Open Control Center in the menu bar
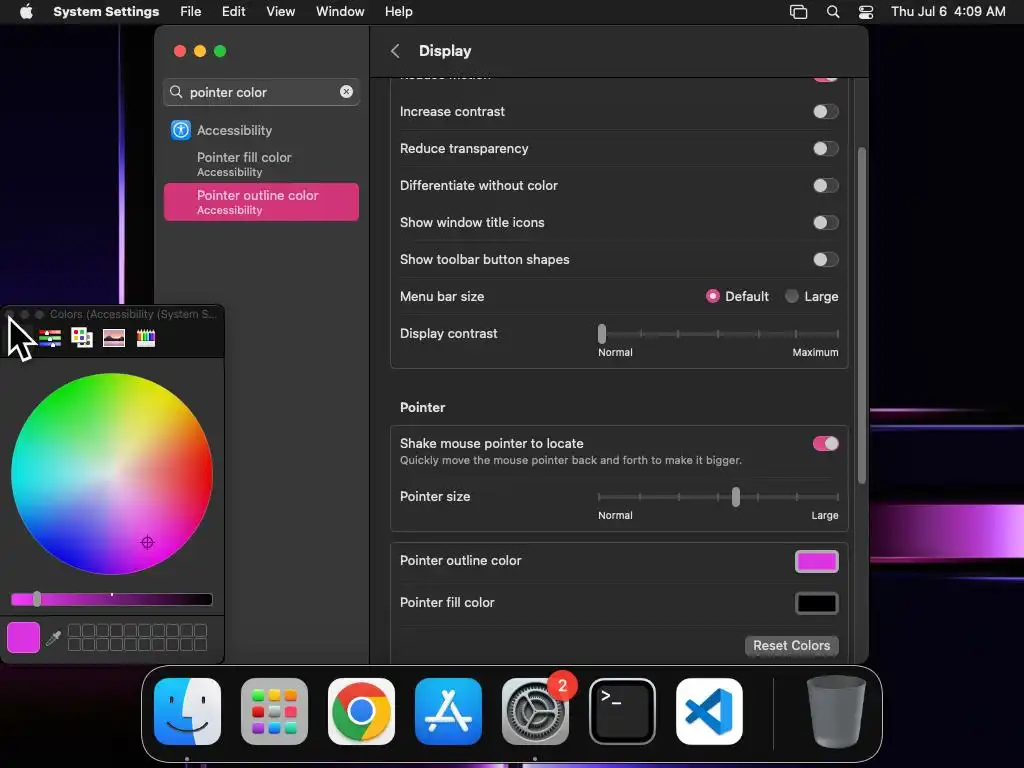 tap(866, 12)
